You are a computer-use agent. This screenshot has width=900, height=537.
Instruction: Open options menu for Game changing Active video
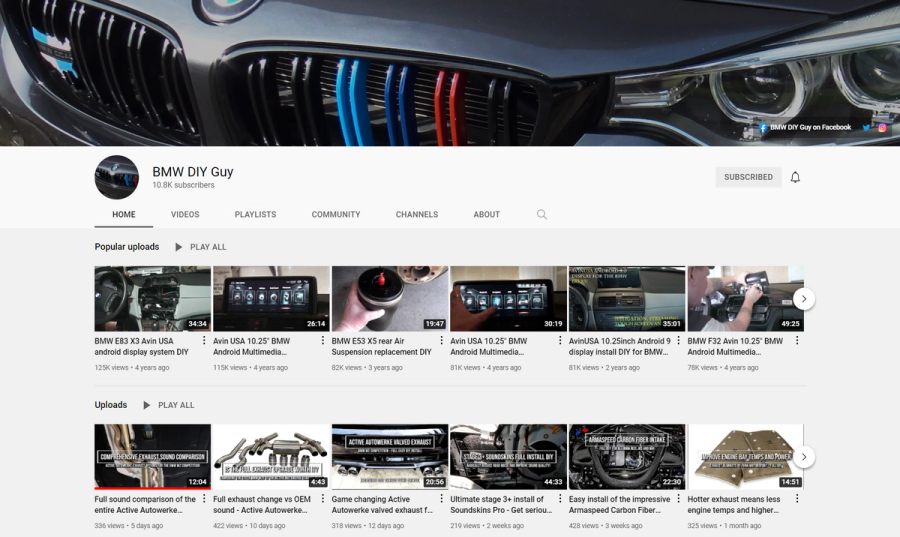(441, 499)
